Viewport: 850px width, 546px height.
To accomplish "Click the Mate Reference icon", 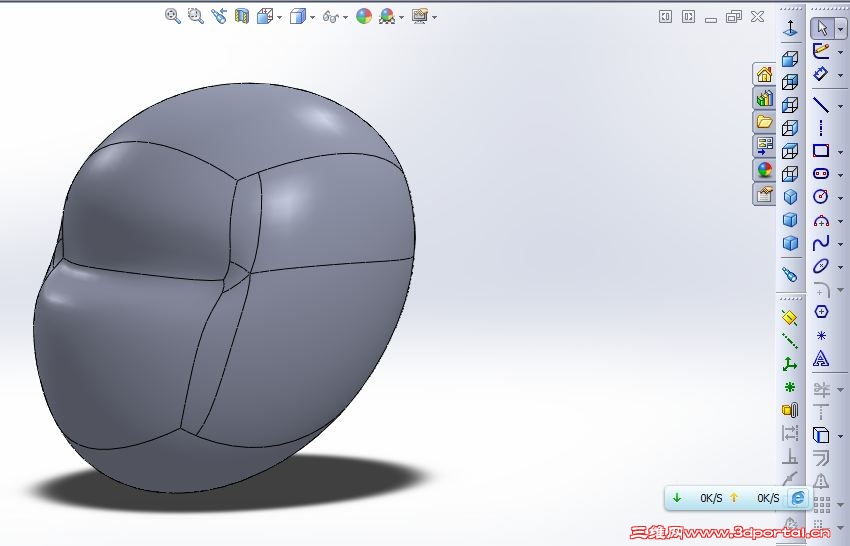I will 790,410.
